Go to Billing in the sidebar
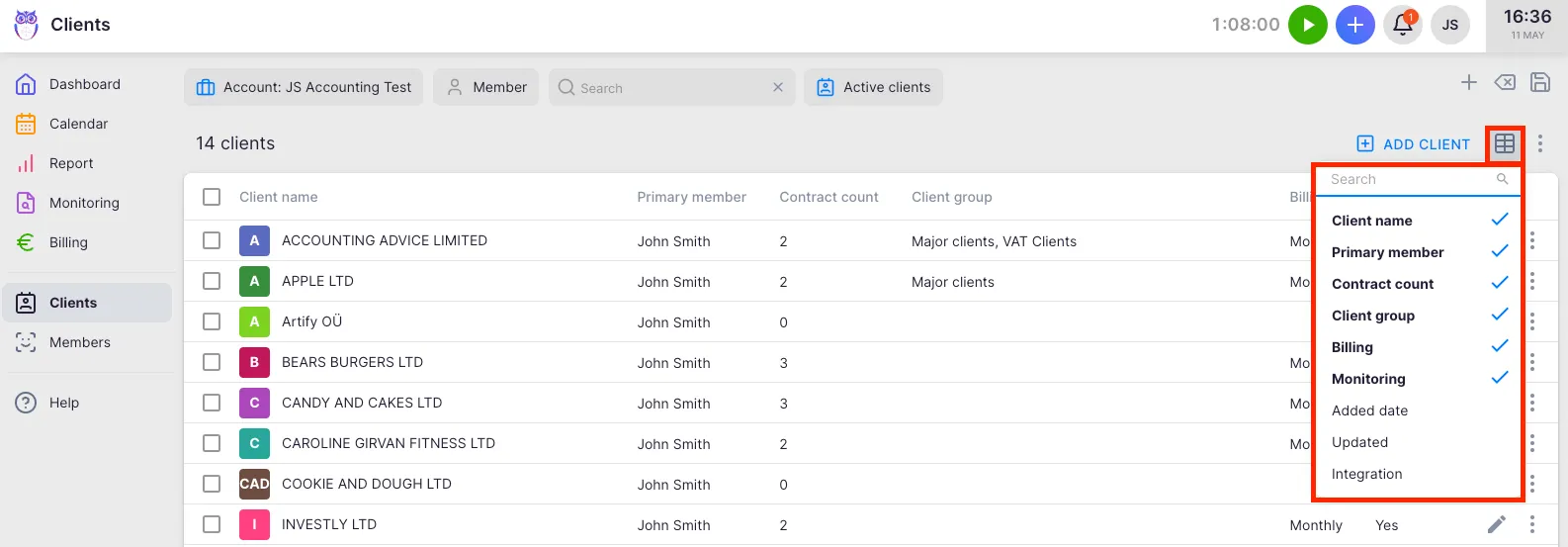The height and width of the screenshot is (547, 1568). coord(68,242)
